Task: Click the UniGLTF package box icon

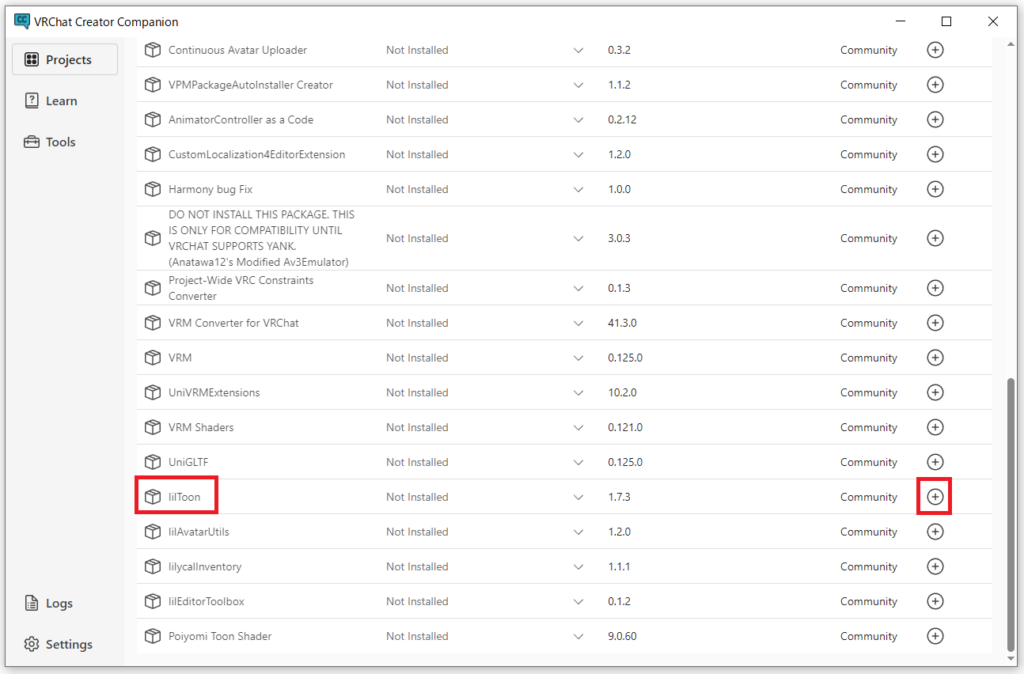Action: tap(153, 462)
